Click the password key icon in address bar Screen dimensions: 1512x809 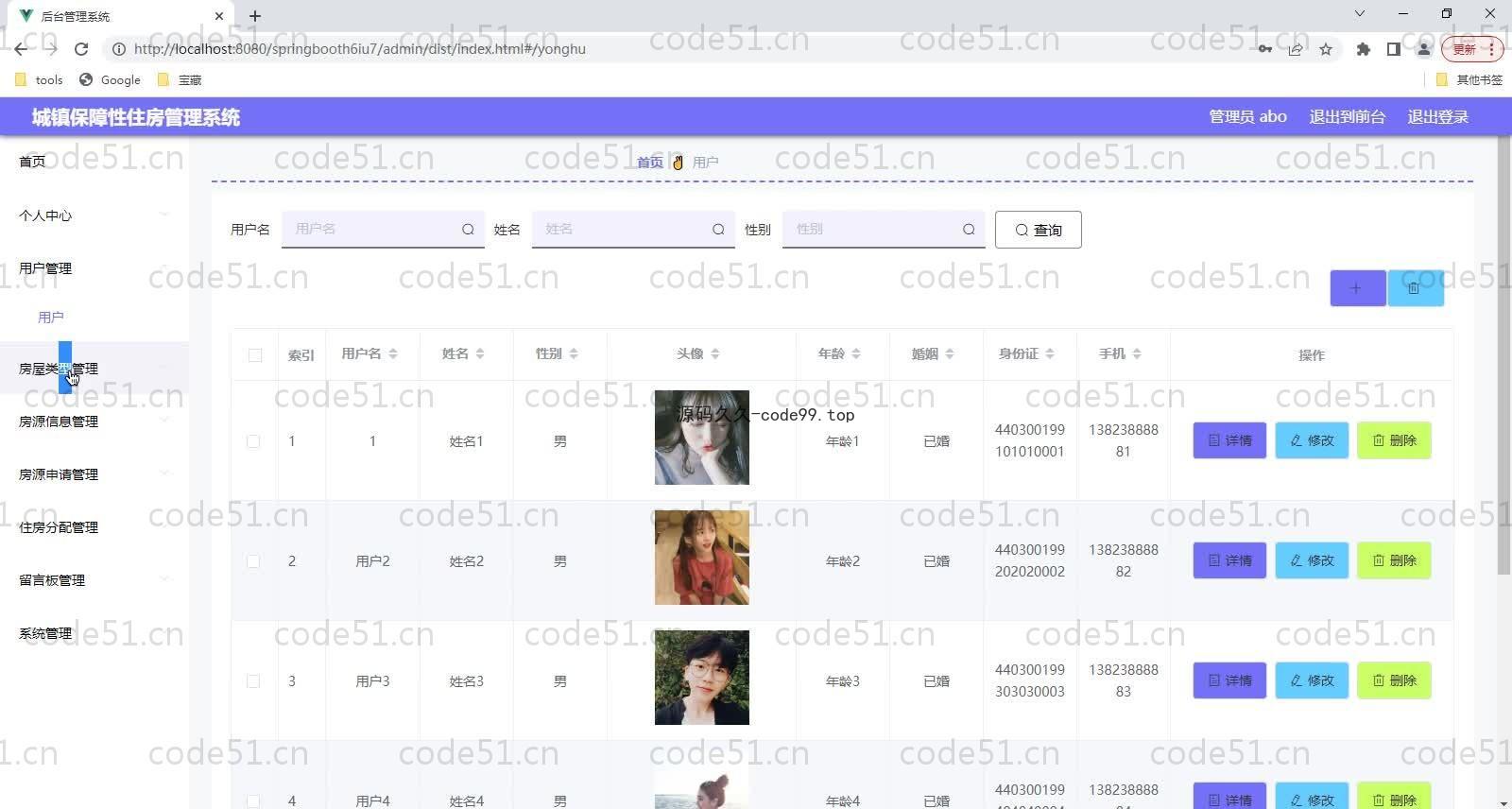click(x=1264, y=49)
